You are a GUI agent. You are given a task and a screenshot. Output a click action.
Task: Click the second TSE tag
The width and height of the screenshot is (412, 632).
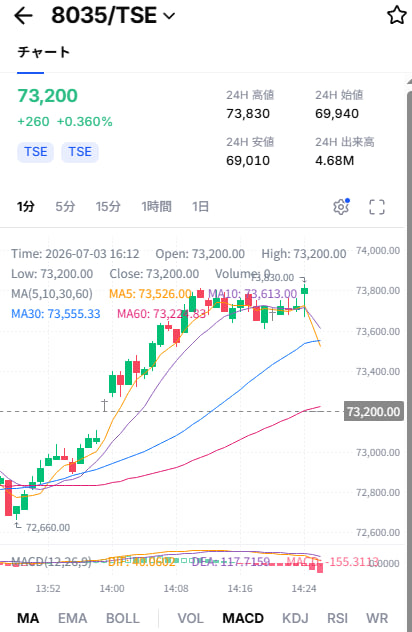80,152
